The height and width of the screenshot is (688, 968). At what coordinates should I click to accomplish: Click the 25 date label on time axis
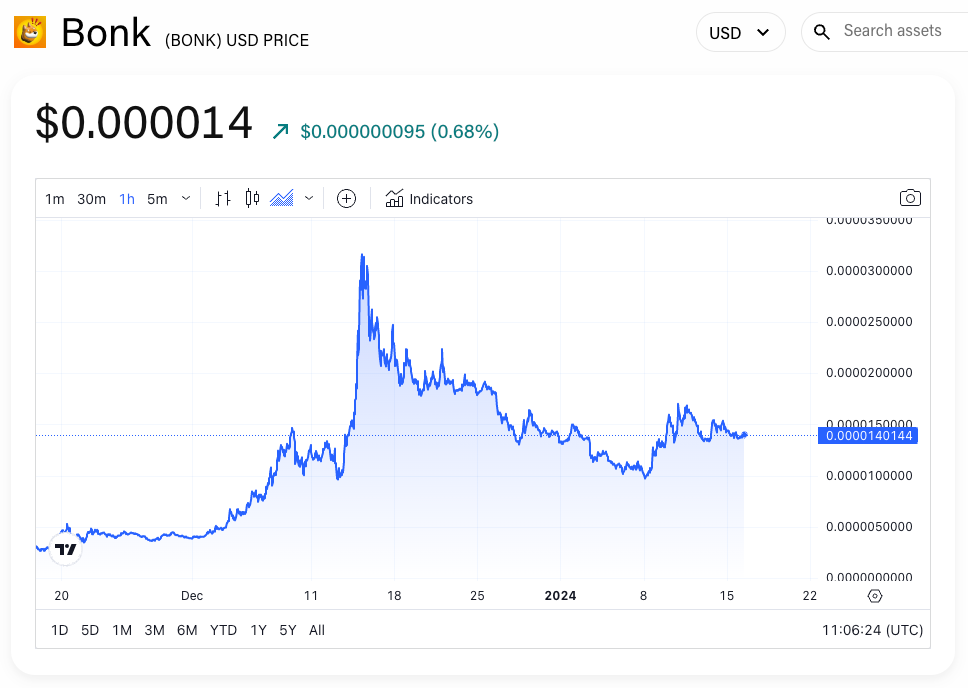477,596
